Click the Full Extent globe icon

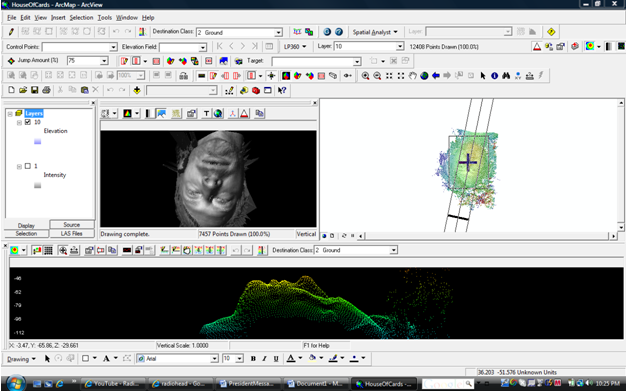point(424,75)
